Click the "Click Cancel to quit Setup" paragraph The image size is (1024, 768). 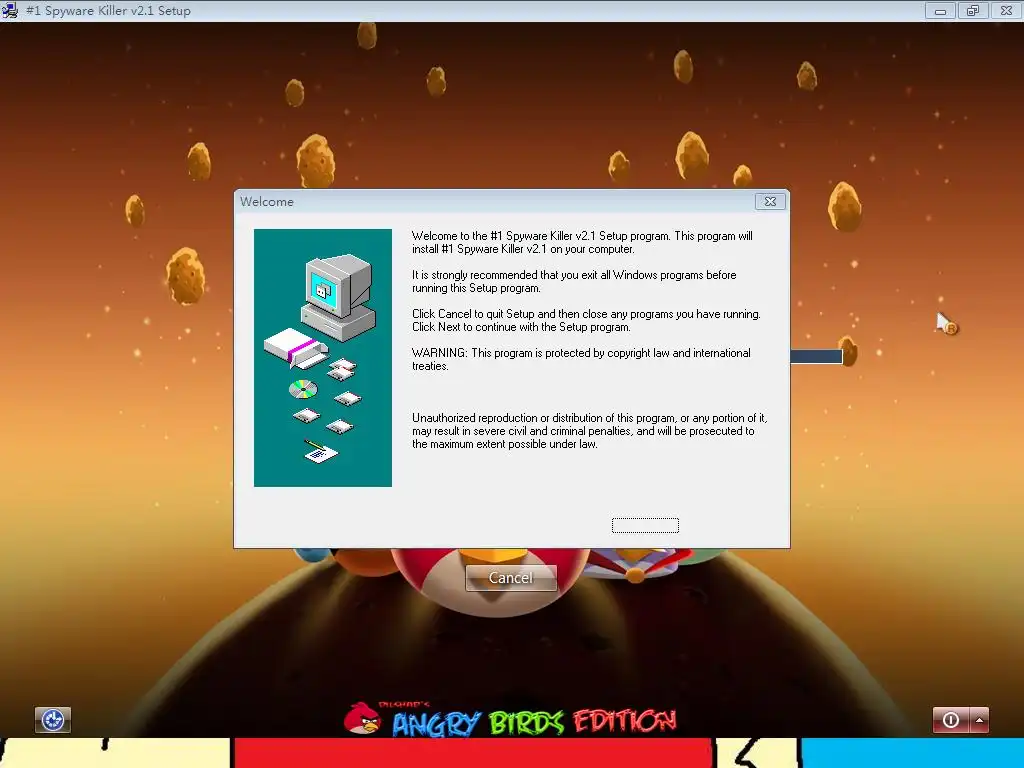click(x=586, y=321)
